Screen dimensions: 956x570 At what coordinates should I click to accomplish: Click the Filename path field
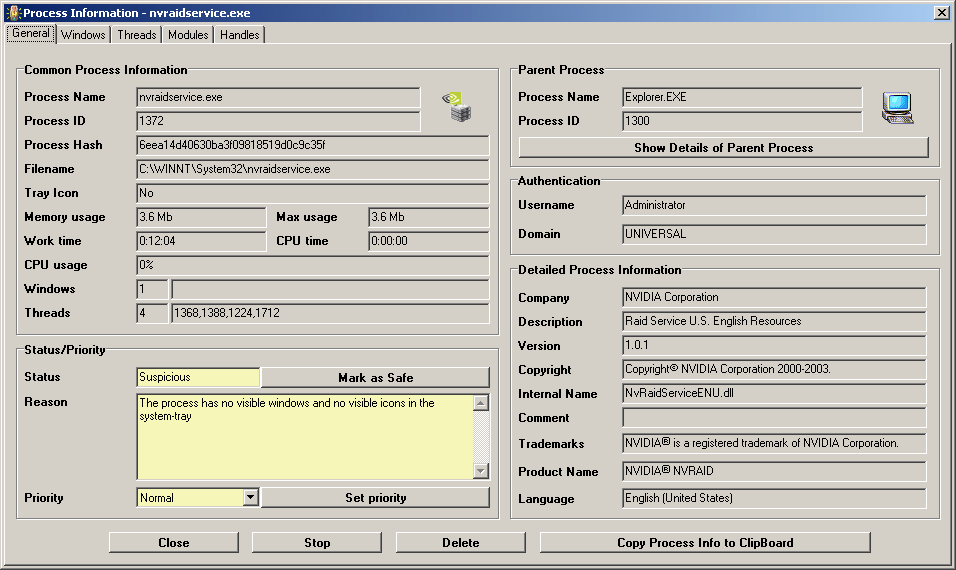tap(313, 169)
